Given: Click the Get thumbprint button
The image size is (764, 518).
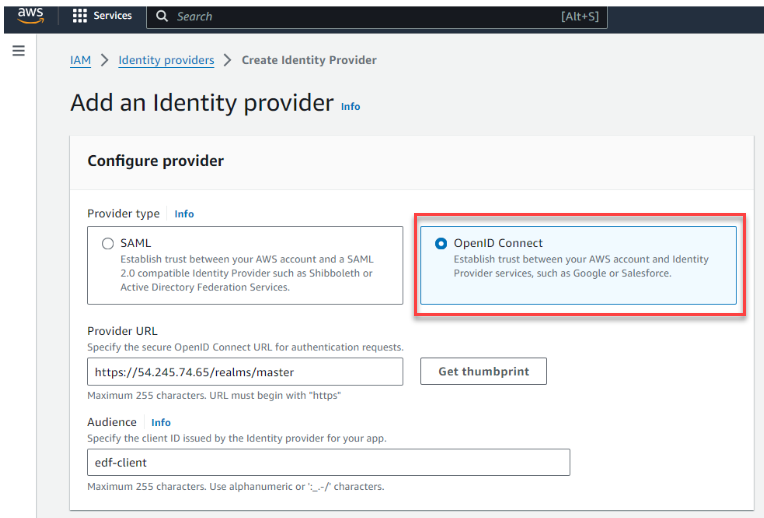Looking at the screenshot, I should [483, 371].
